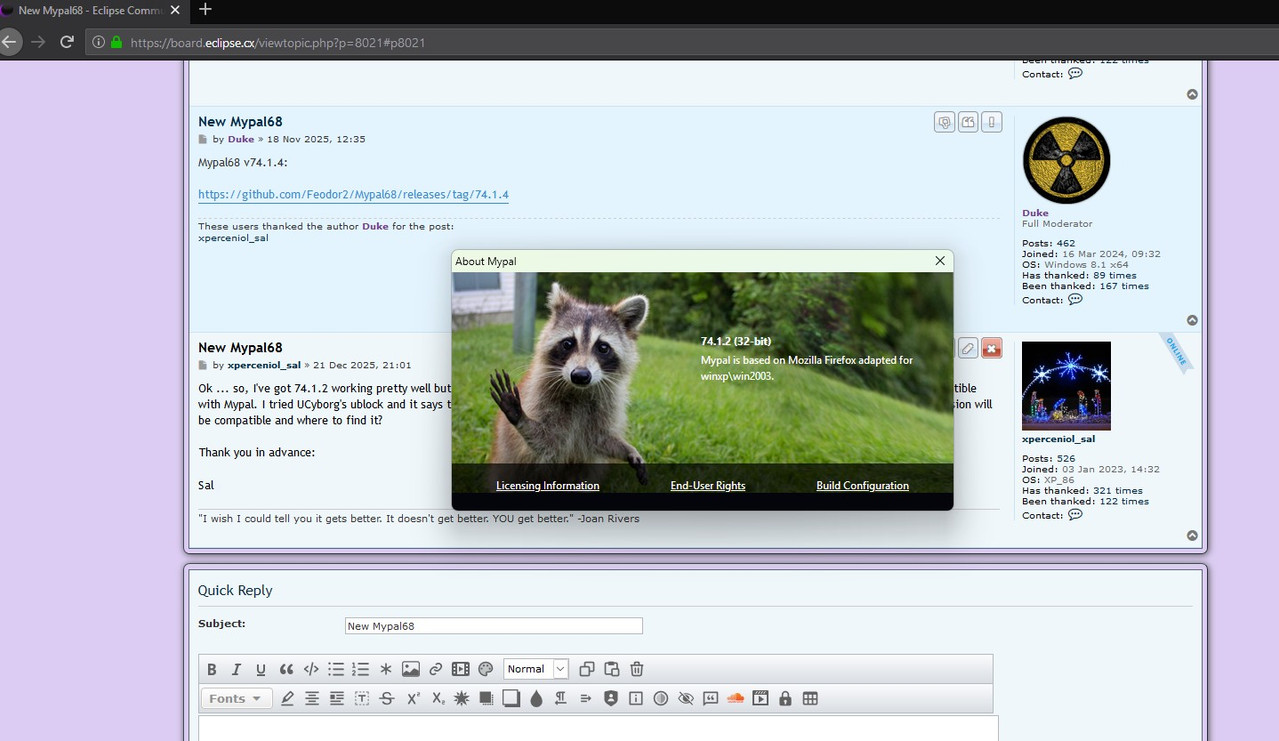Insert code tag with </> icon
Screen dimensions: 1279x741
(311, 669)
